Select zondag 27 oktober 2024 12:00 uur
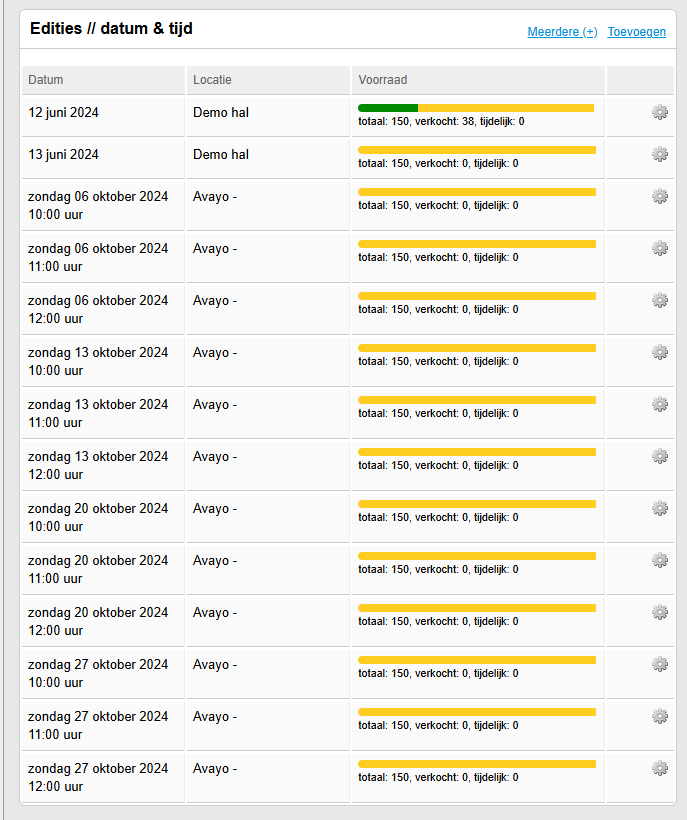The width and height of the screenshot is (687, 820). point(98,778)
